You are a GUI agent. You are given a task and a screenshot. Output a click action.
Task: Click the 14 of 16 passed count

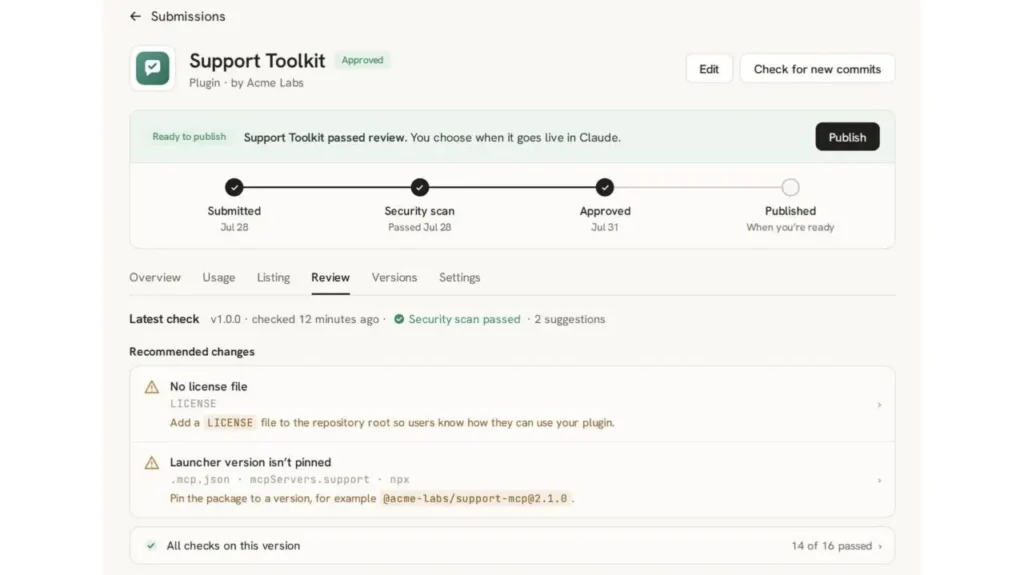point(831,546)
